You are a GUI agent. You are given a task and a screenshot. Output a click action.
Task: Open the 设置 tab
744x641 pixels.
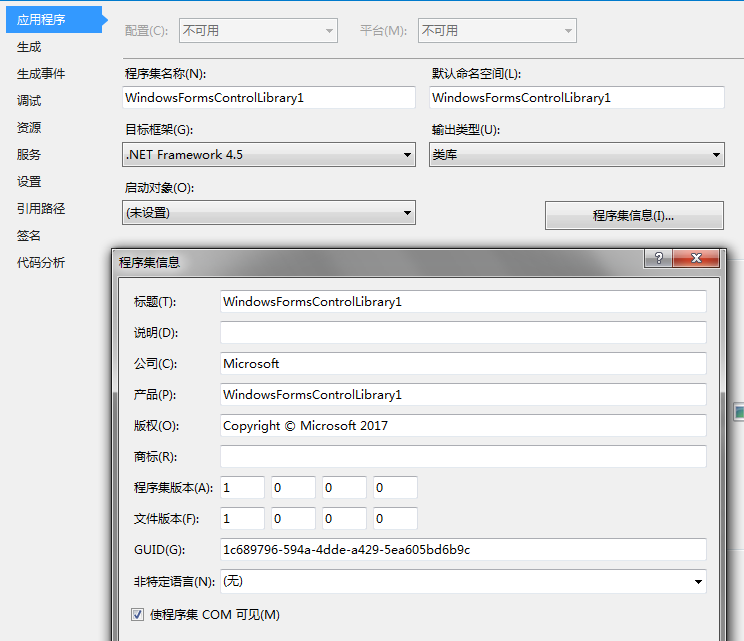(29, 182)
